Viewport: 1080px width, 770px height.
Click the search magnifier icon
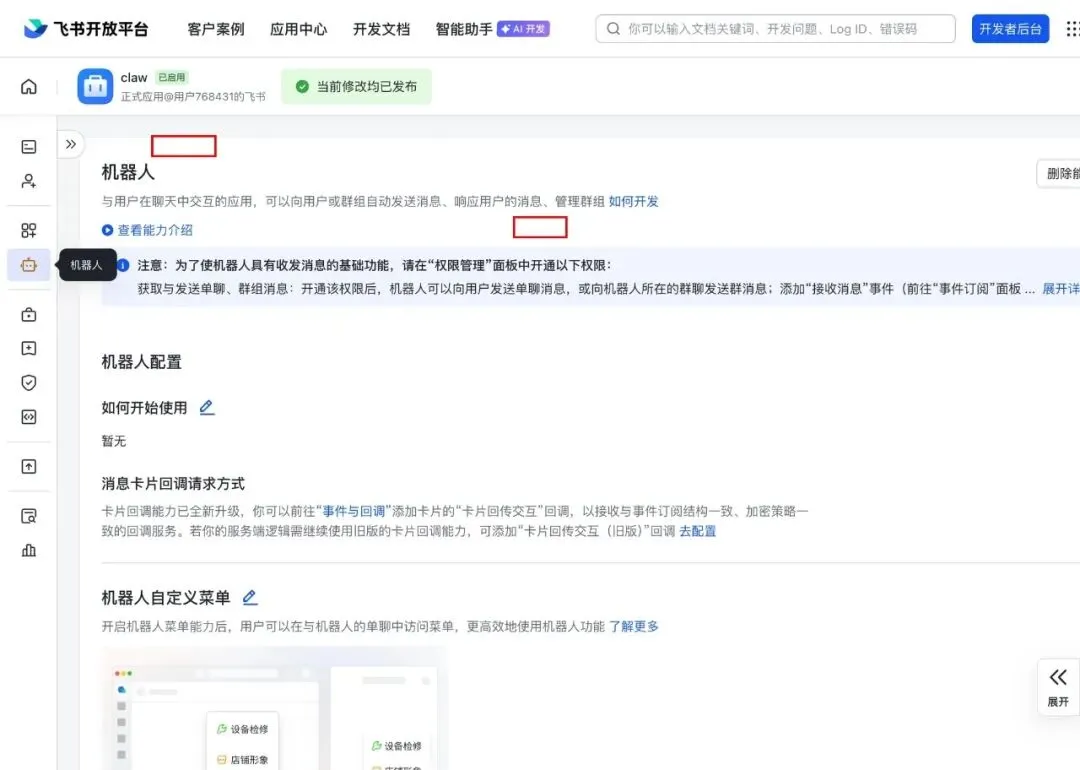613,29
